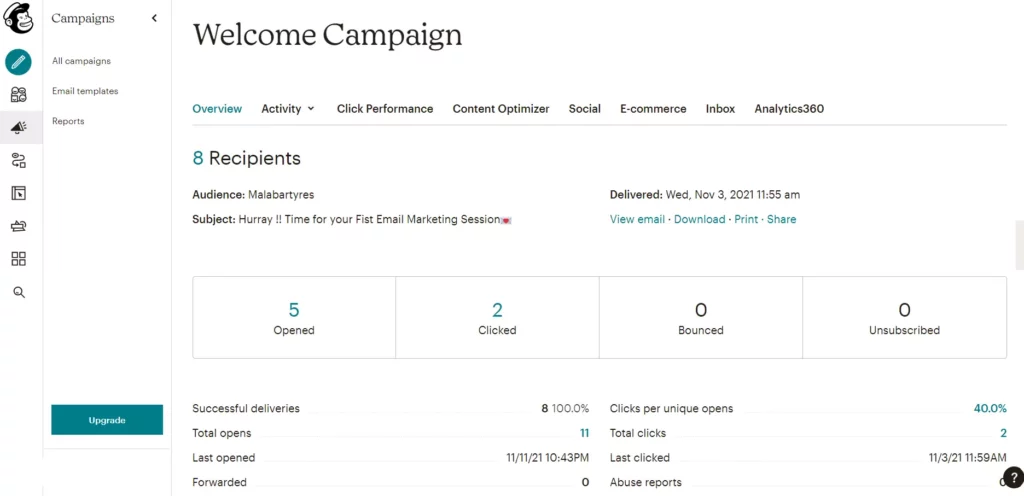Open the help question mark button

[x=1011, y=477]
